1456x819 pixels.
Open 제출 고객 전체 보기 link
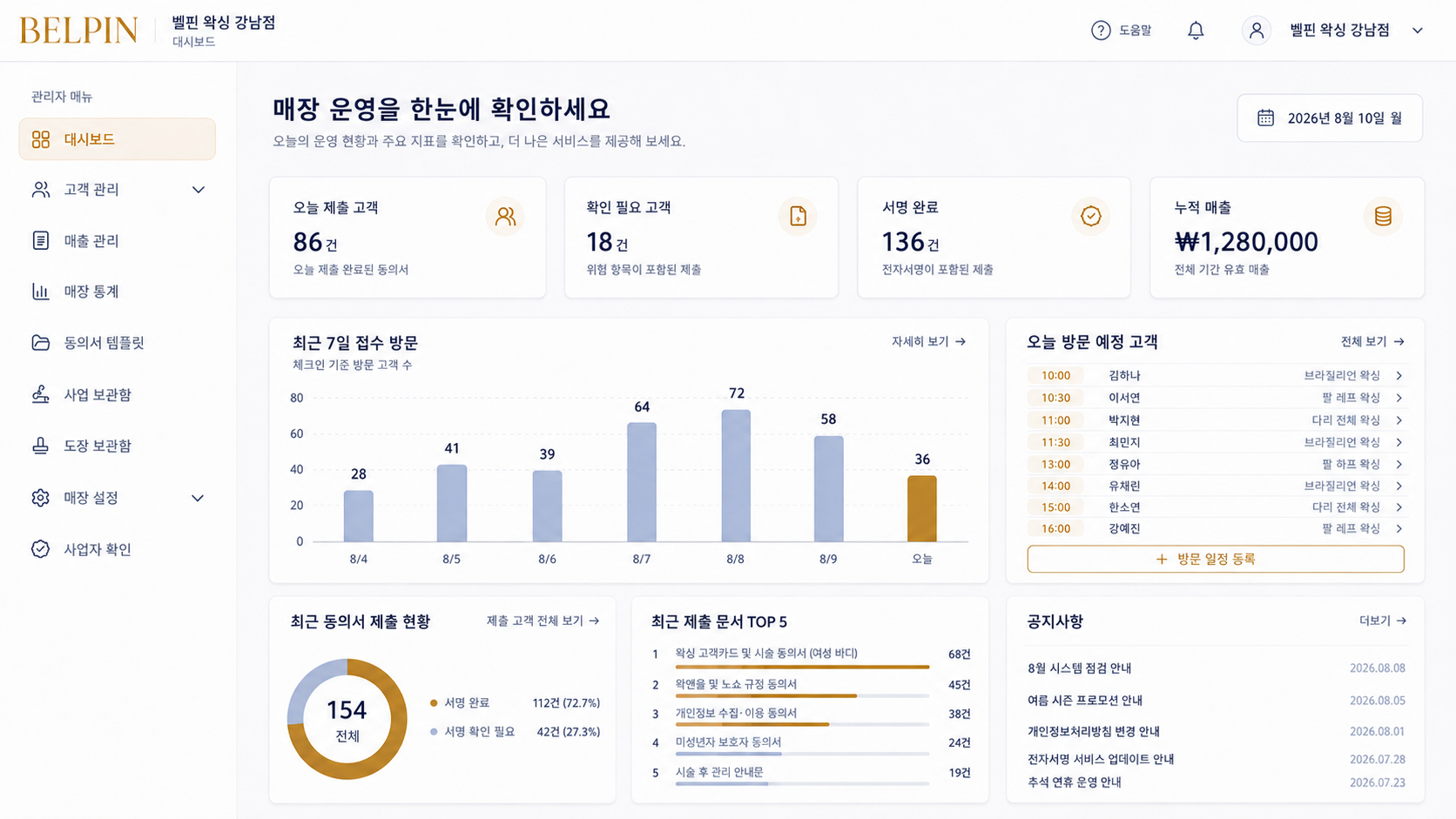(x=543, y=621)
